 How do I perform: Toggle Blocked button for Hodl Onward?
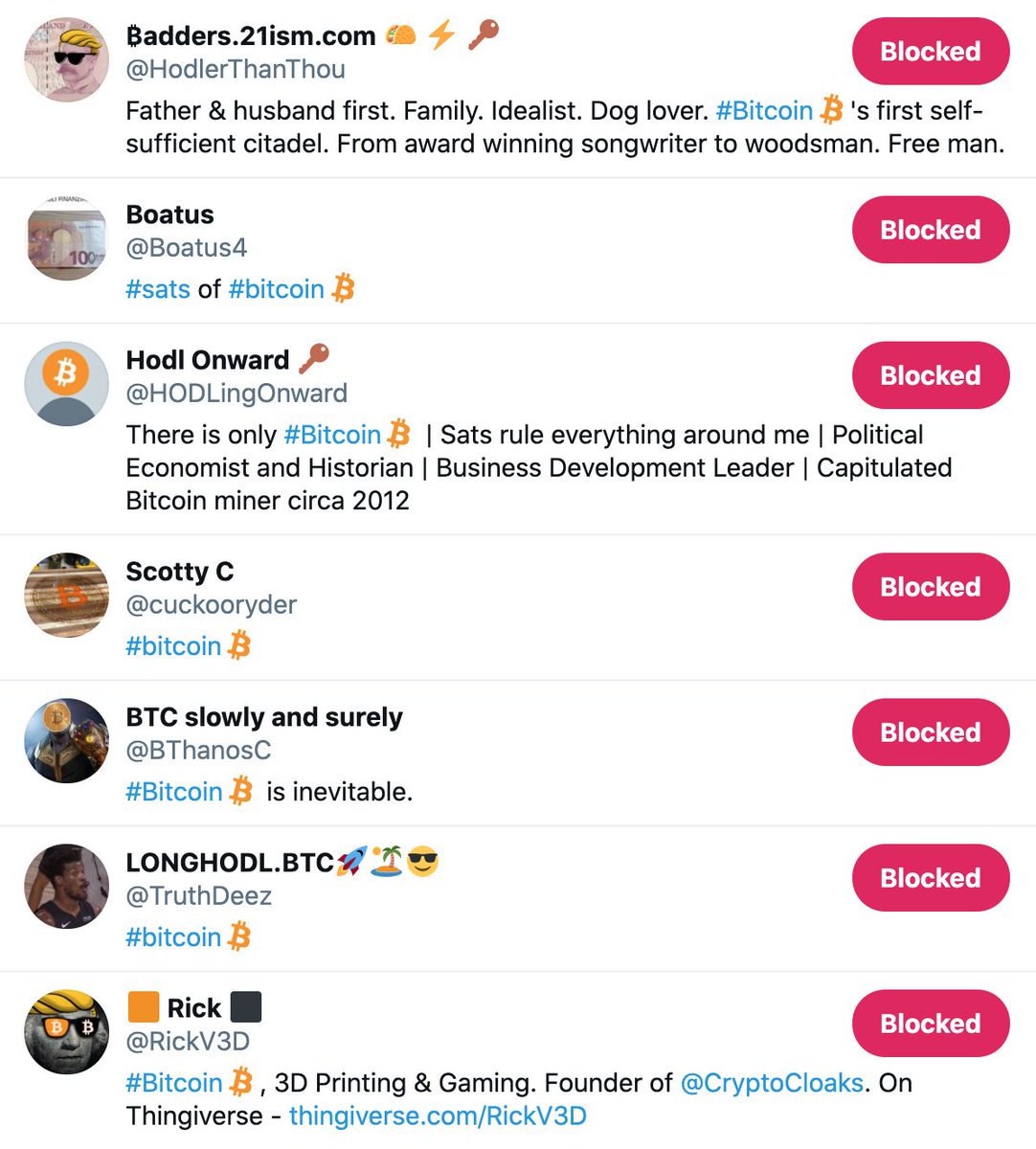pyautogui.click(x=930, y=375)
